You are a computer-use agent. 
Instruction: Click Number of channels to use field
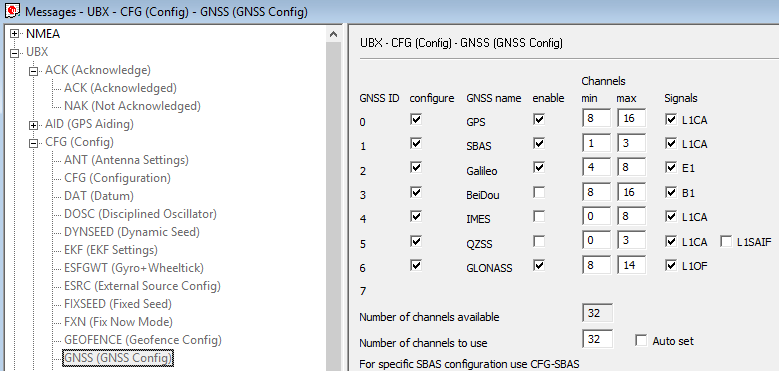coord(597,339)
